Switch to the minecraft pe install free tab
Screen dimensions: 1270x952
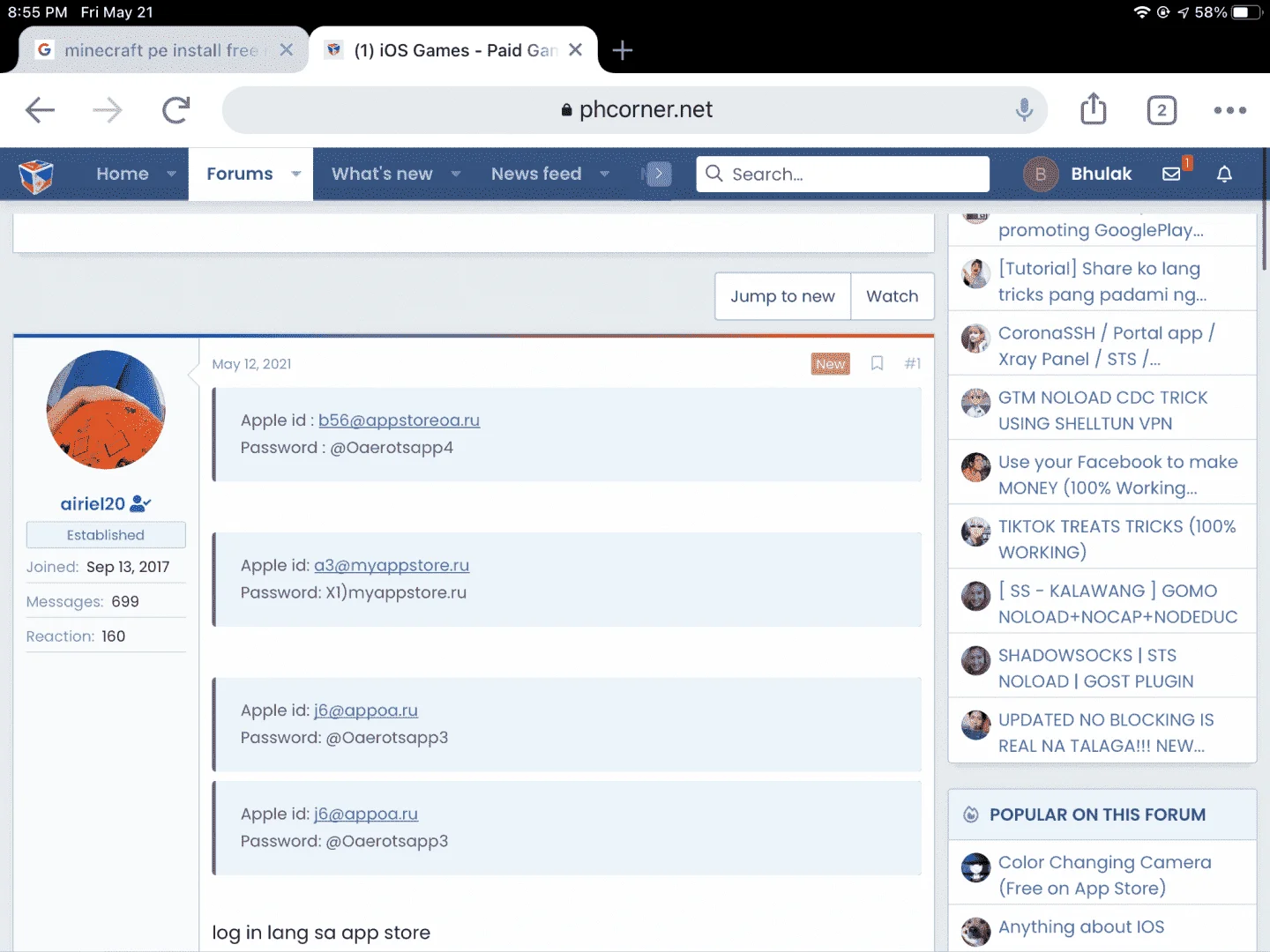(x=161, y=50)
